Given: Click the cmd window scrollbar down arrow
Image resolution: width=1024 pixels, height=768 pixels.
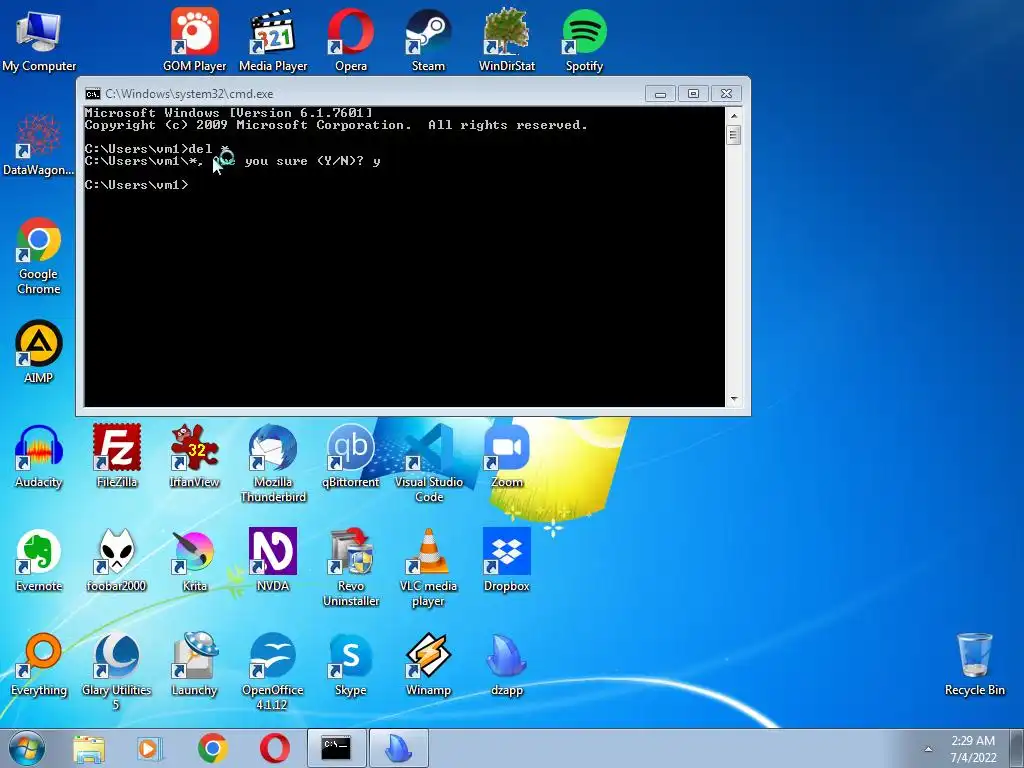Looking at the screenshot, I should pyautogui.click(x=734, y=399).
